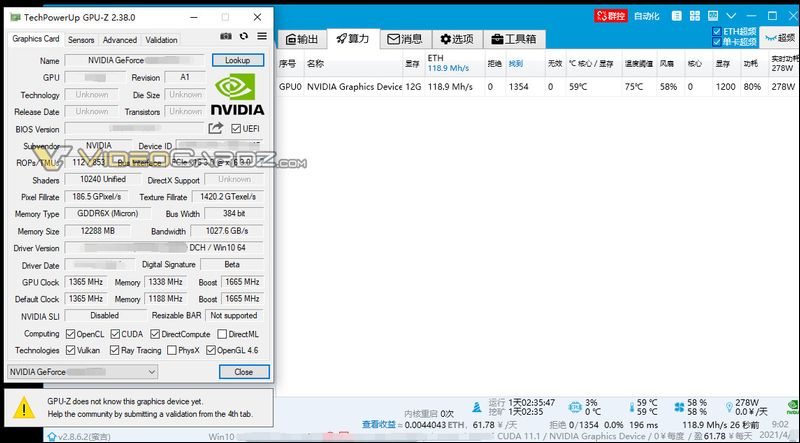Viewport: 800px width, 443px height.
Task: Click the list view icon in miner toolbar
Action: tap(677, 16)
